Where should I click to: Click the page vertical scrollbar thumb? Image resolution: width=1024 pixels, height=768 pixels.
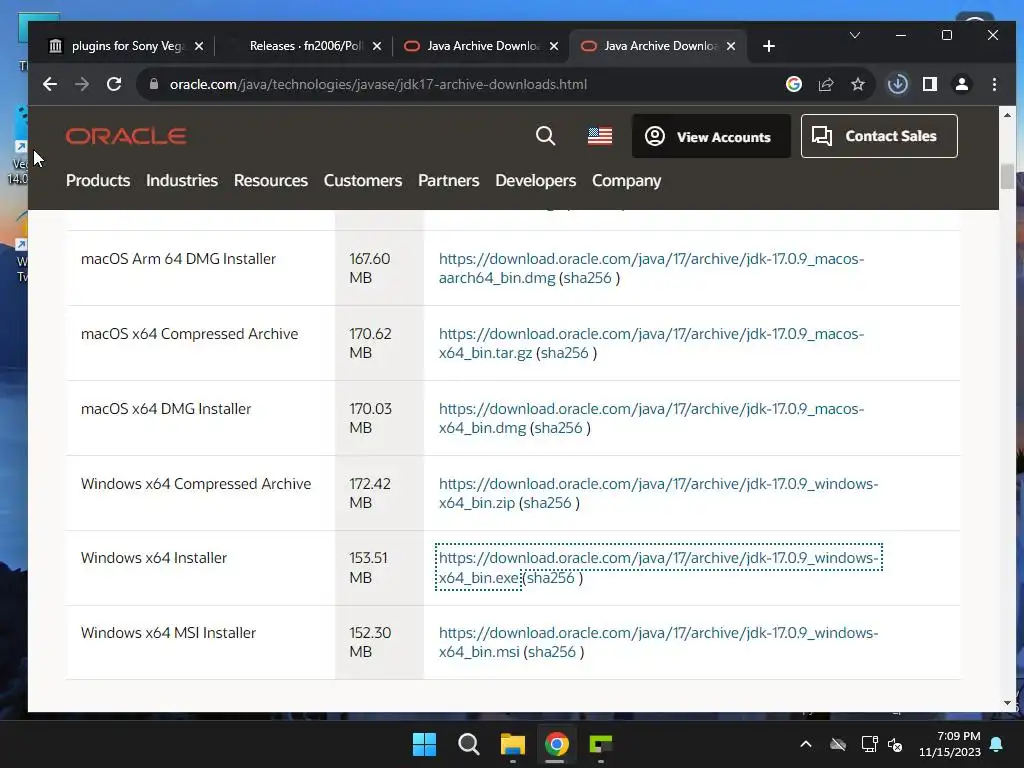click(1007, 176)
